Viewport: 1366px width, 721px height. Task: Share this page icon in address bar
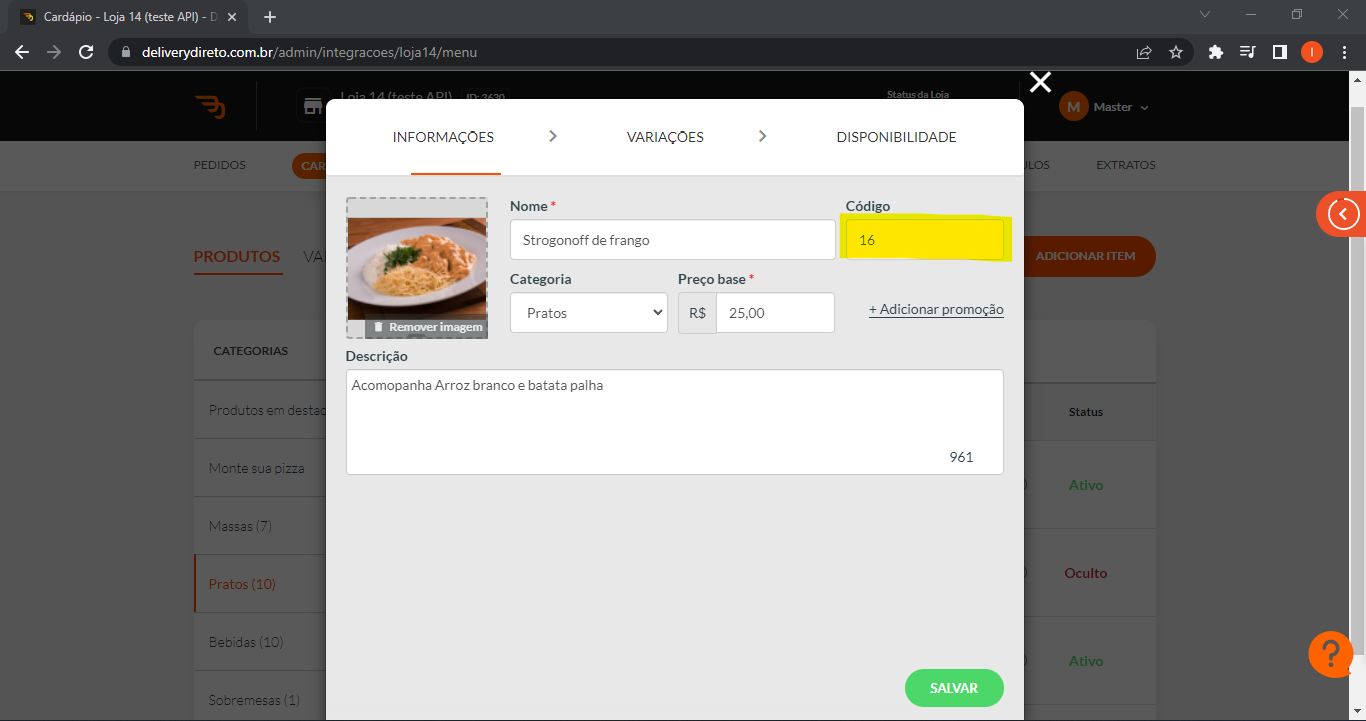[x=1144, y=52]
